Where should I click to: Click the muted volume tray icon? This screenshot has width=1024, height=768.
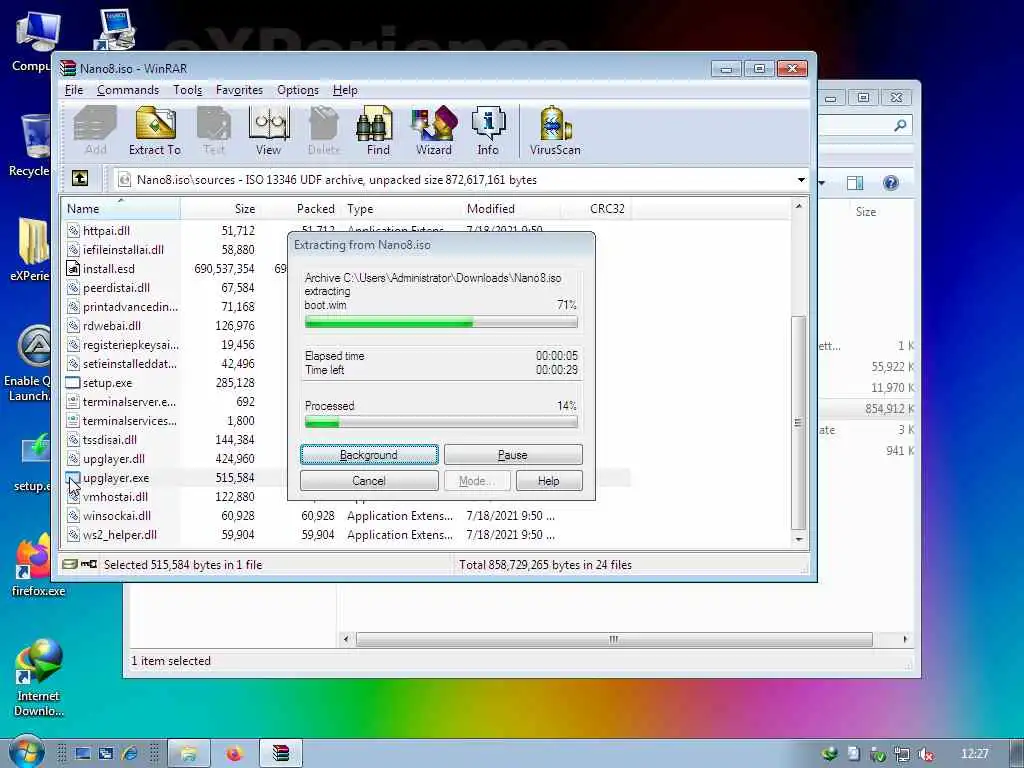tap(925, 754)
